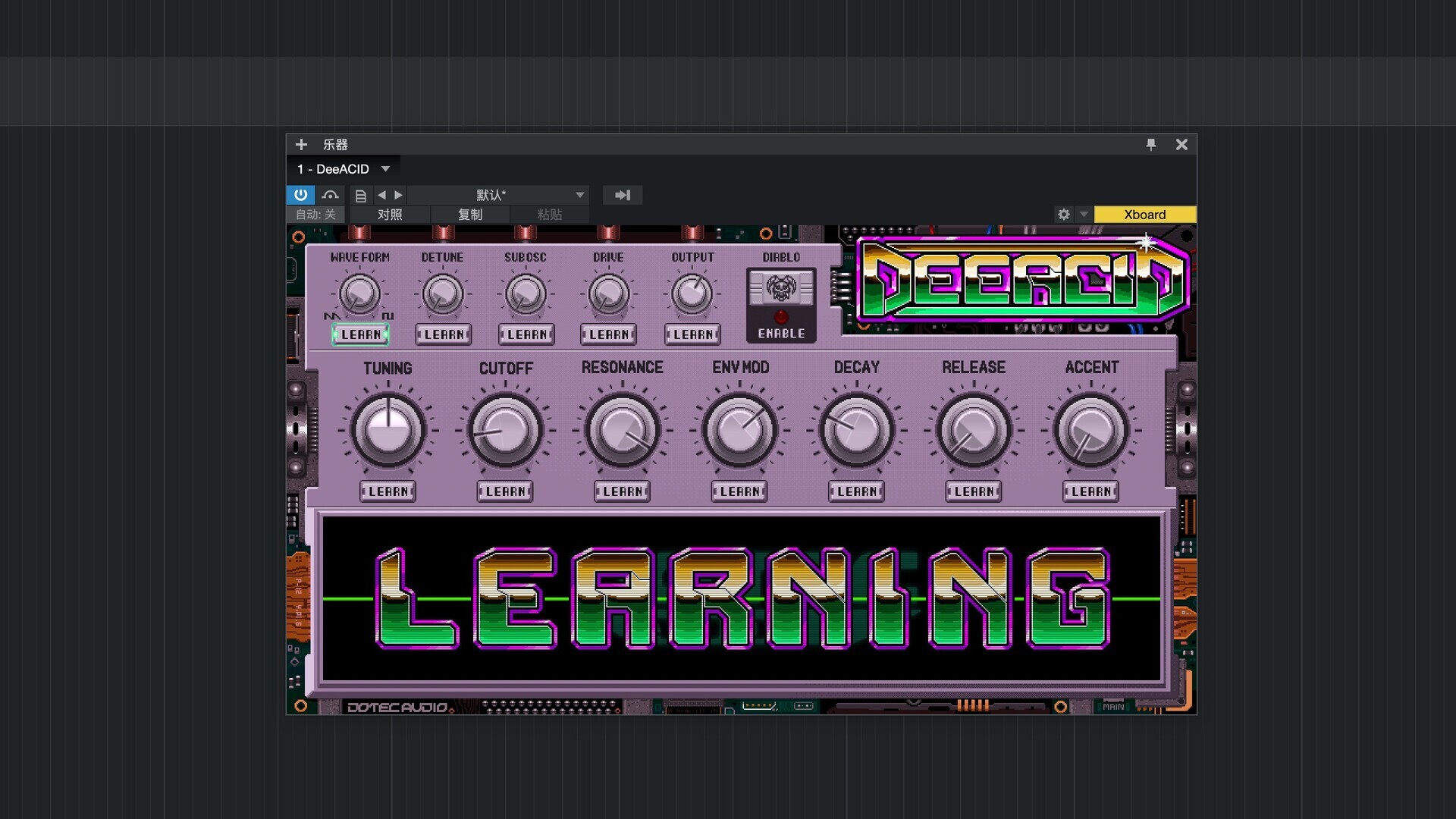1456x819 pixels.
Task: Expand the arrow next to the gear
Action: (x=1084, y=215)
